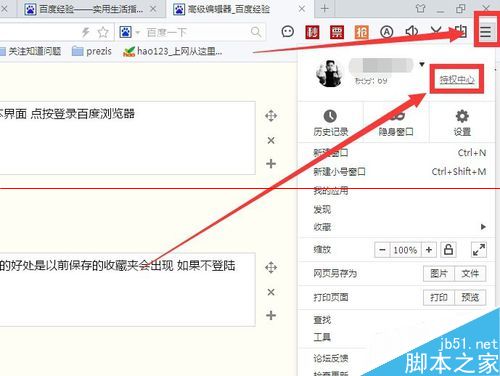Screen dimensions: 500x376
Task: Click the circled A toolbar icon
Action: (386, 32)
